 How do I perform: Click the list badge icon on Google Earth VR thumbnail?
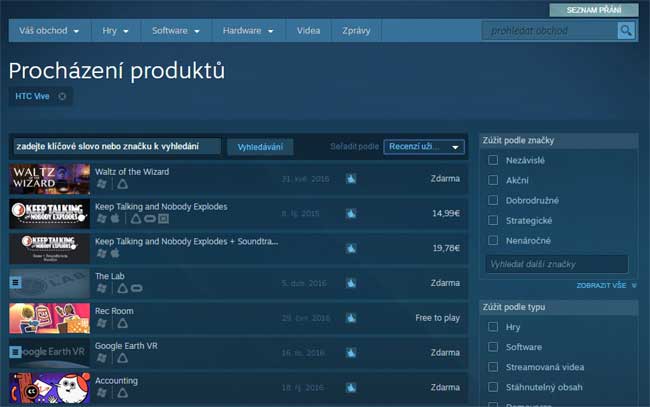point(15,352)
